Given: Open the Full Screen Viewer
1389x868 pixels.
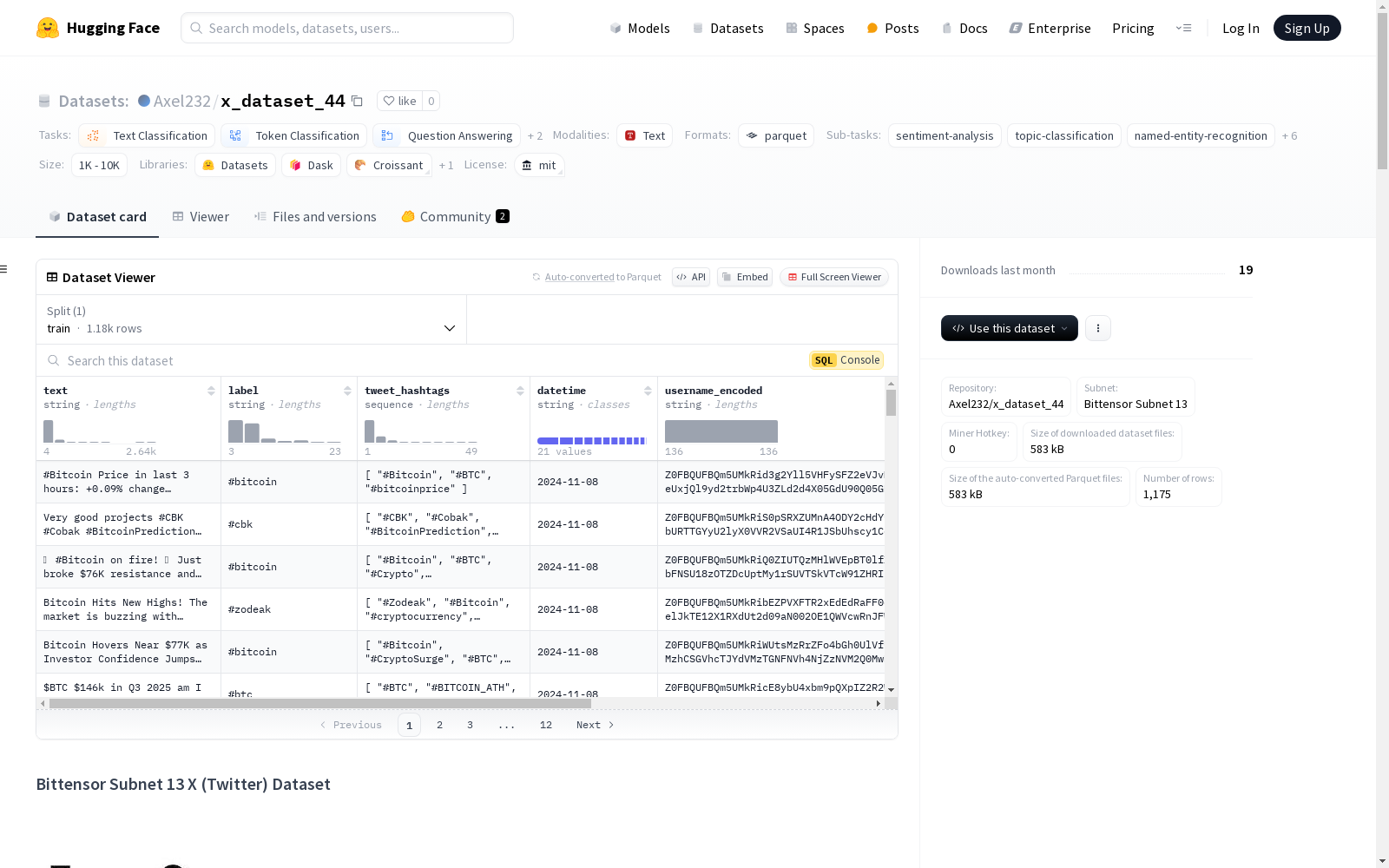Looking at the screenshot, I should pyautogui.click(x=834, y=277).
